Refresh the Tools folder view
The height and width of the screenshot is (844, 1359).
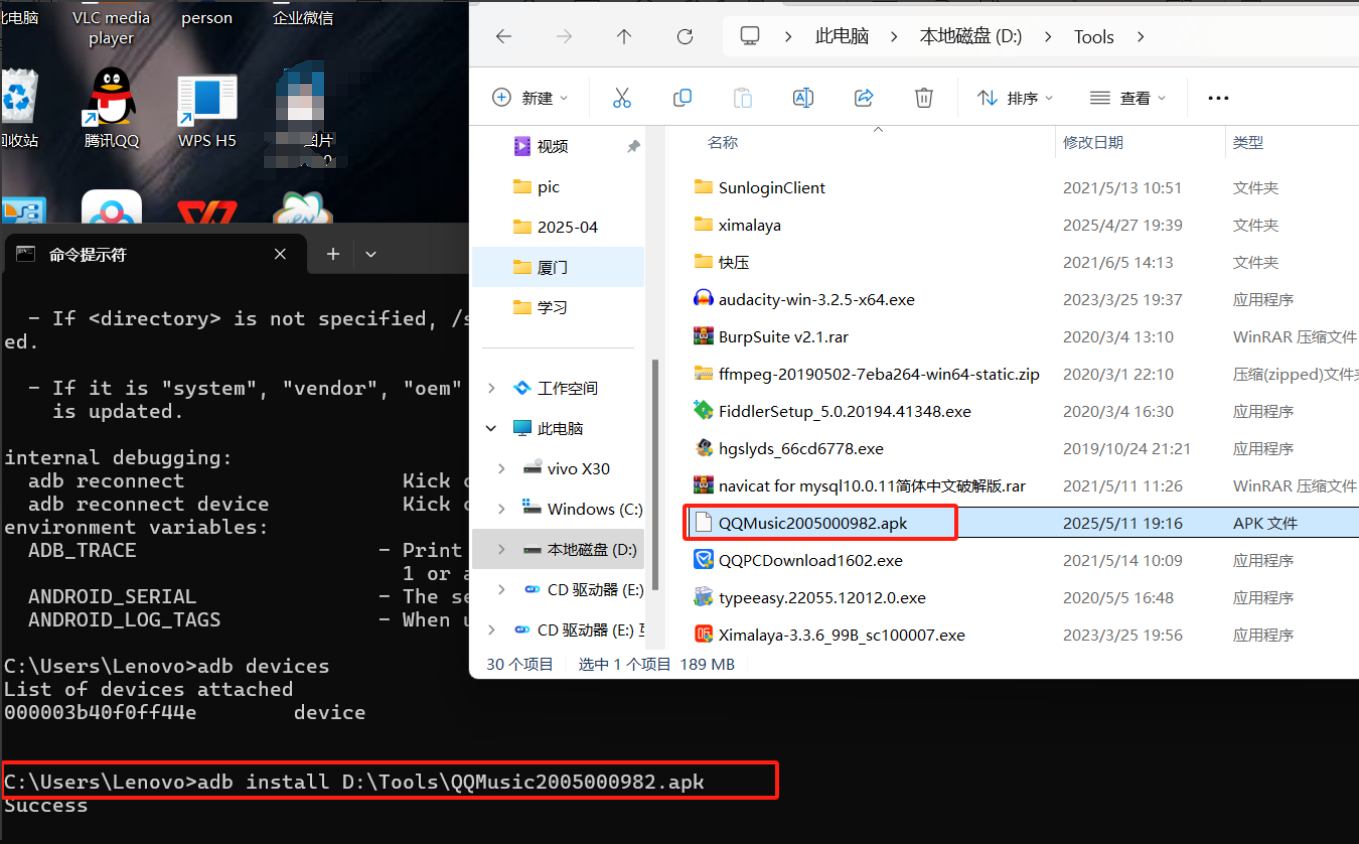point(685,37)
